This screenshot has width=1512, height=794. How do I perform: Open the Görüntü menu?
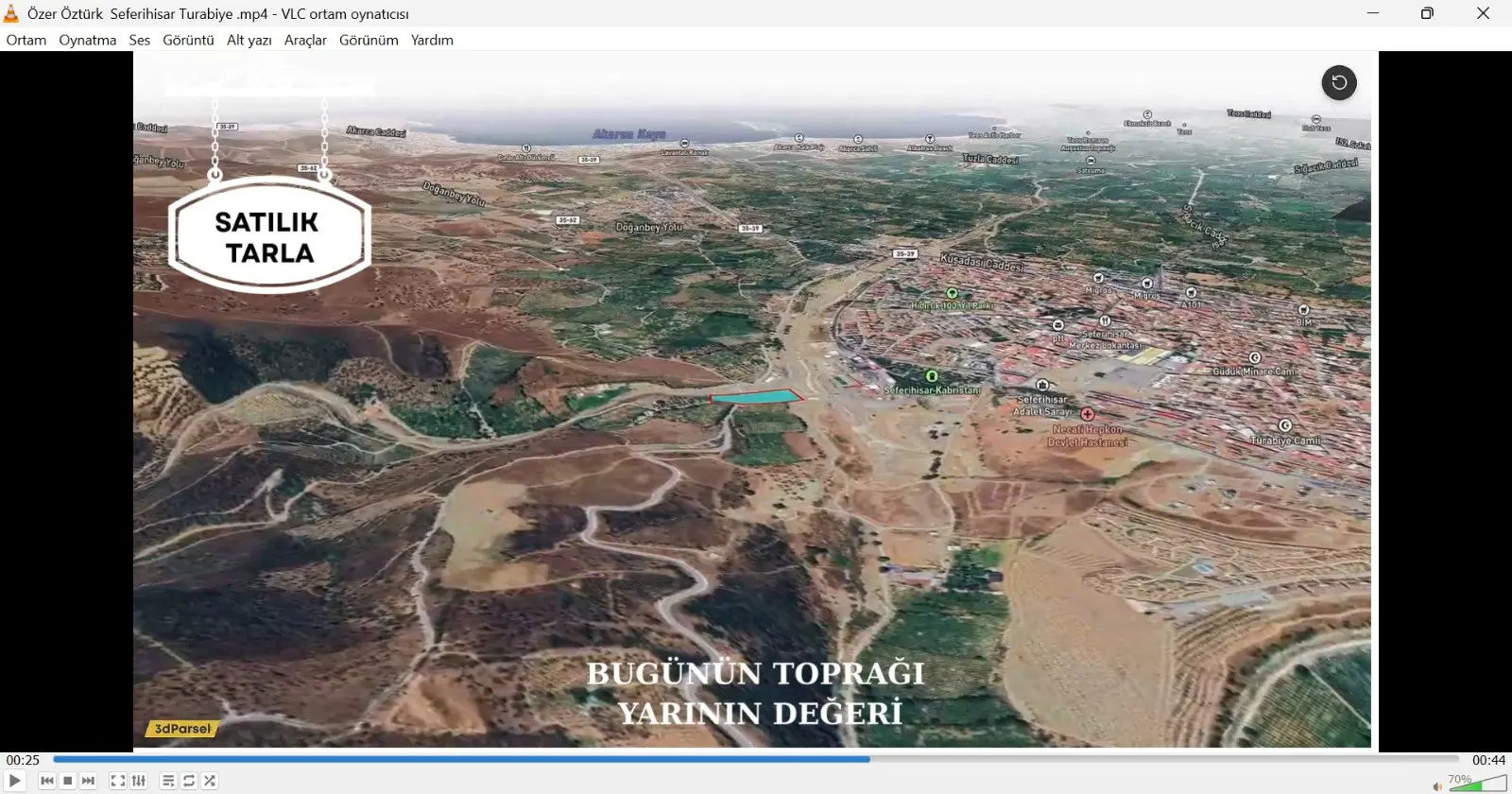188,40
